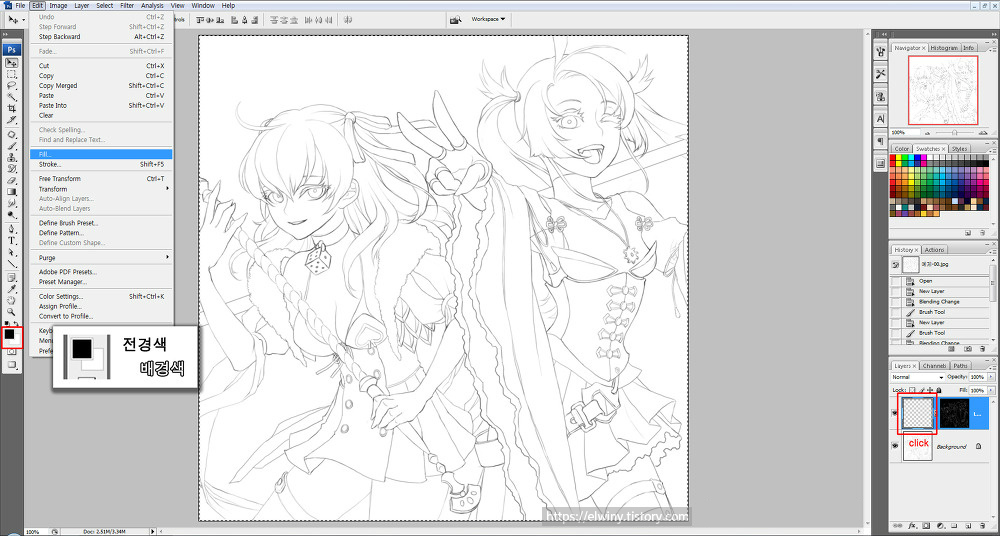Add a layer mask in Layers panel
This screenshot has width=1000, height=536.
point(926,526)
